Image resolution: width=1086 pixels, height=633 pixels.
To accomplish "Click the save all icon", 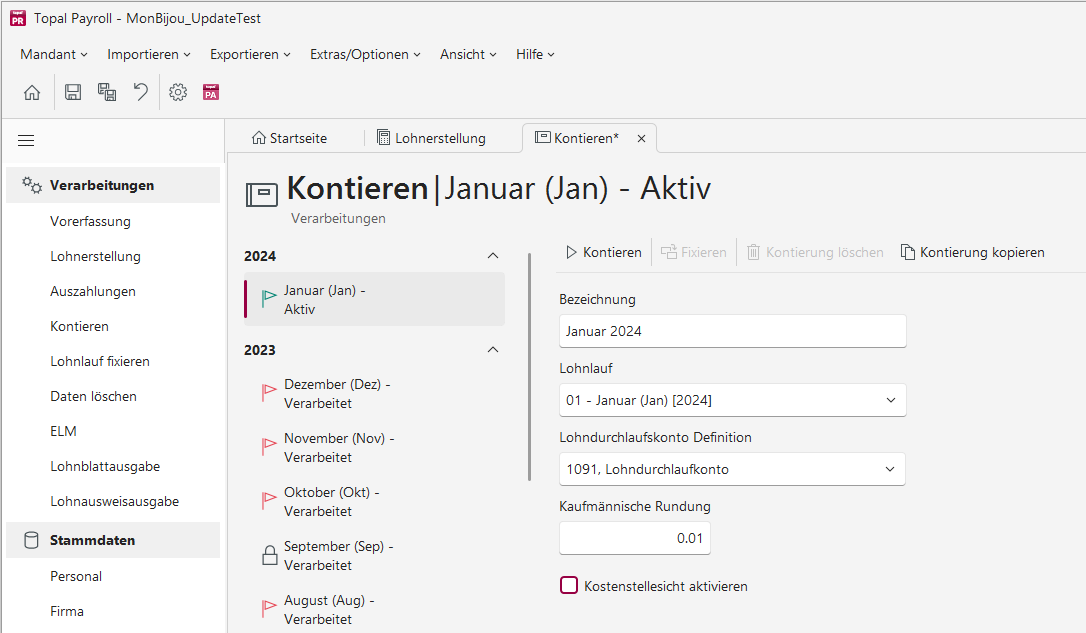I will click(107, 92).
